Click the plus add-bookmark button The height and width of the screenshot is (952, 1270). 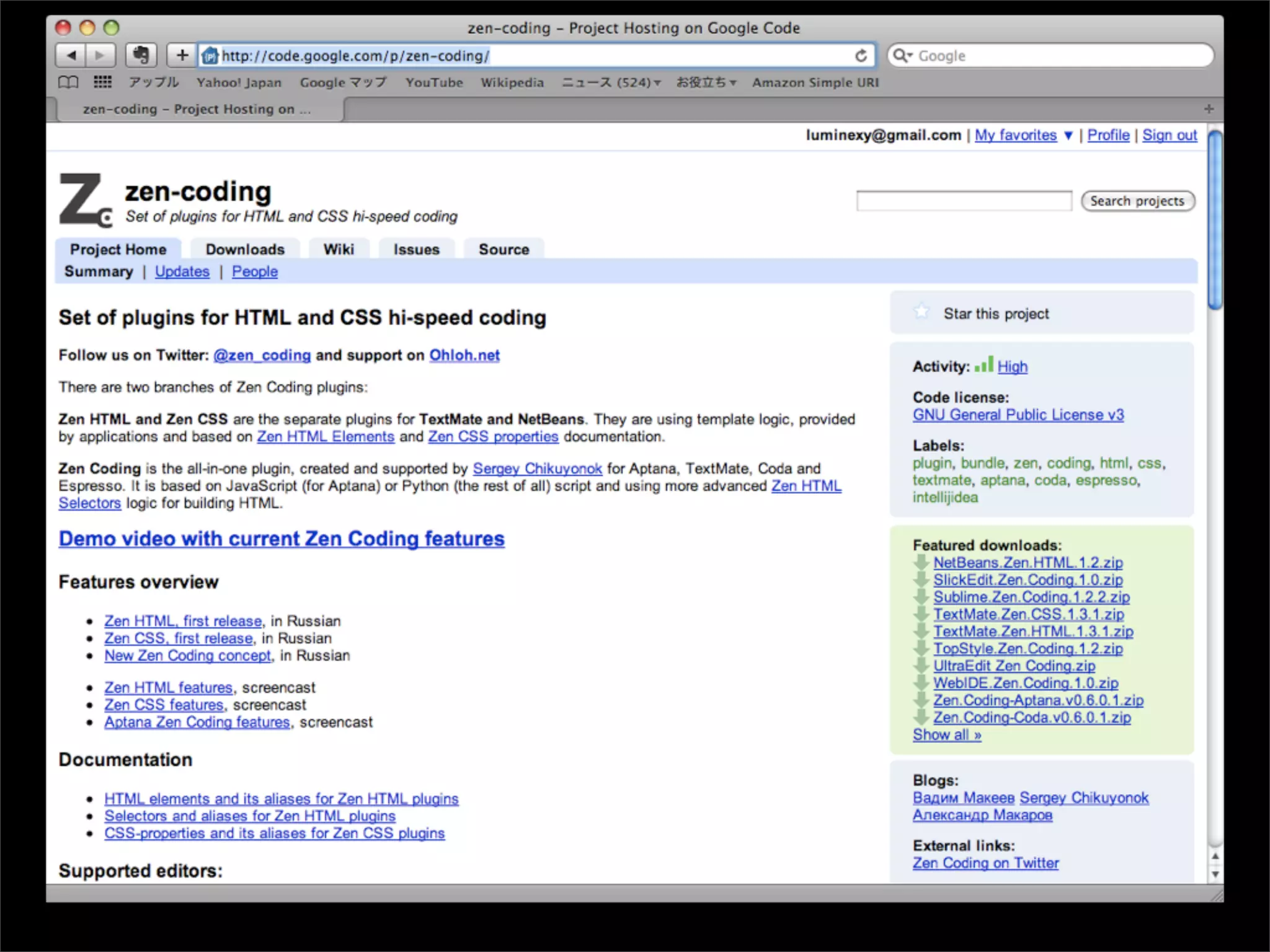[x=182, y=56]
